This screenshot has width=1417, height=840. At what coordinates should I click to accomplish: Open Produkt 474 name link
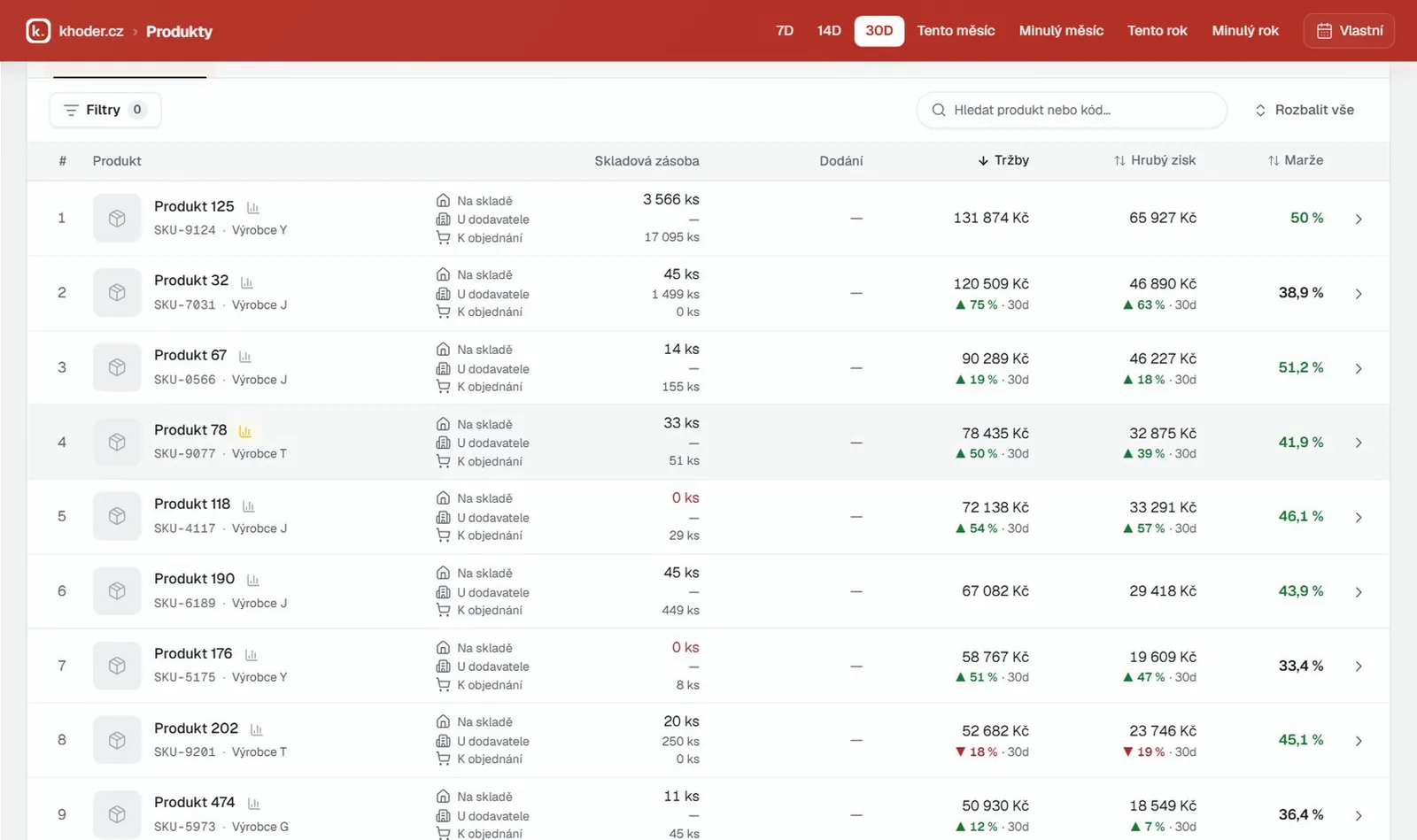195,802
